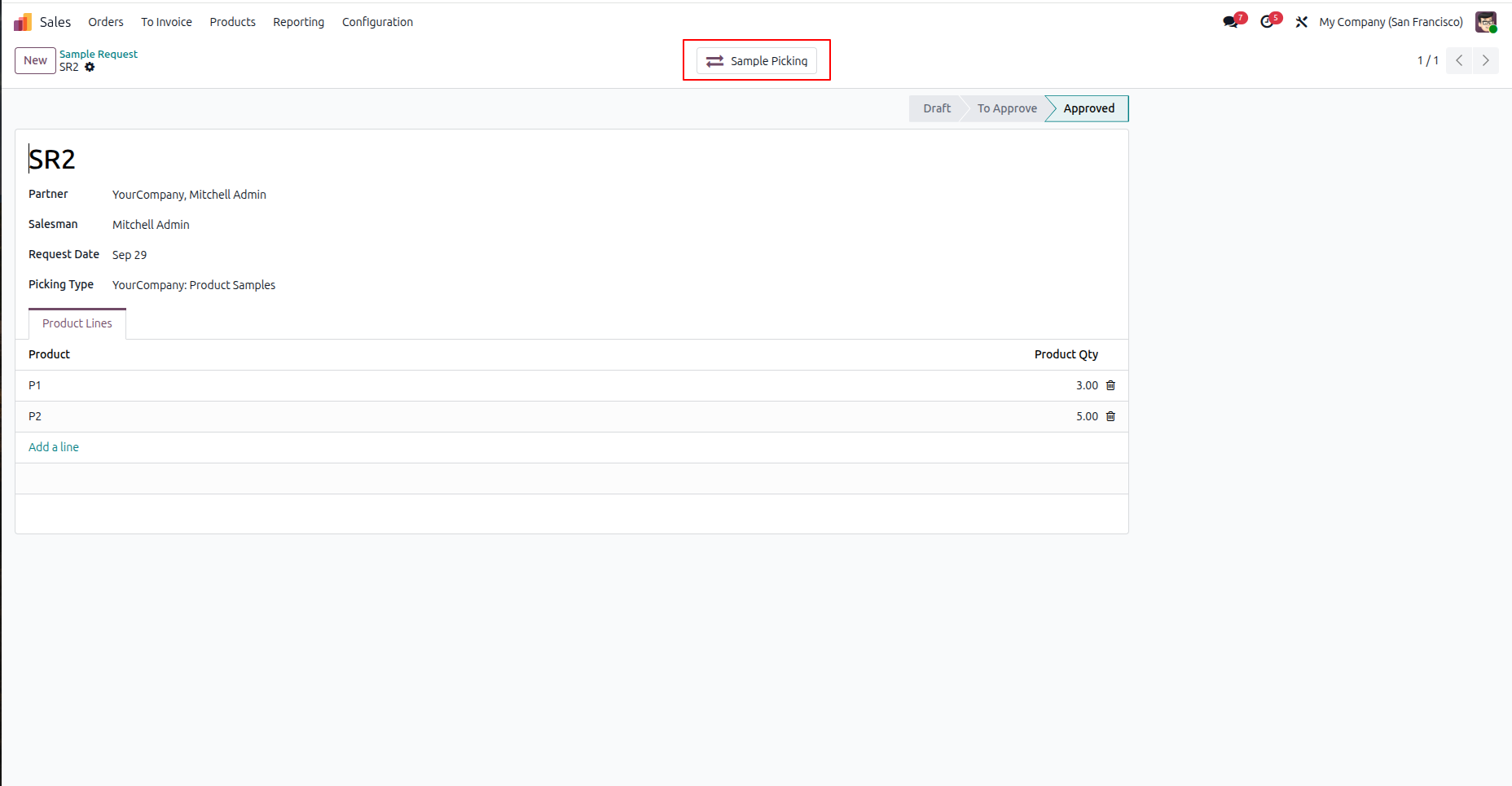Open the Orders menu

tap(106, 22)
